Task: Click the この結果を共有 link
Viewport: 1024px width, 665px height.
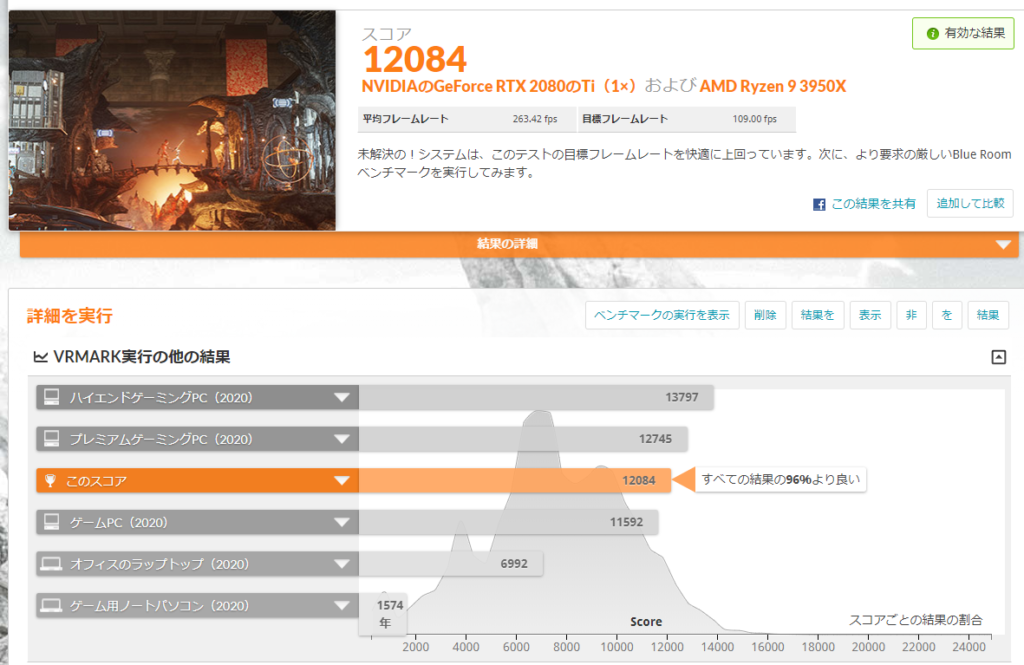Action: point(873,204)
